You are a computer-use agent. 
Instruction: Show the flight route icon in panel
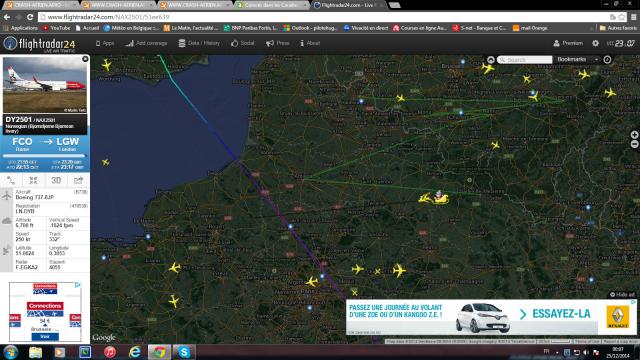[x=11, y=180]
